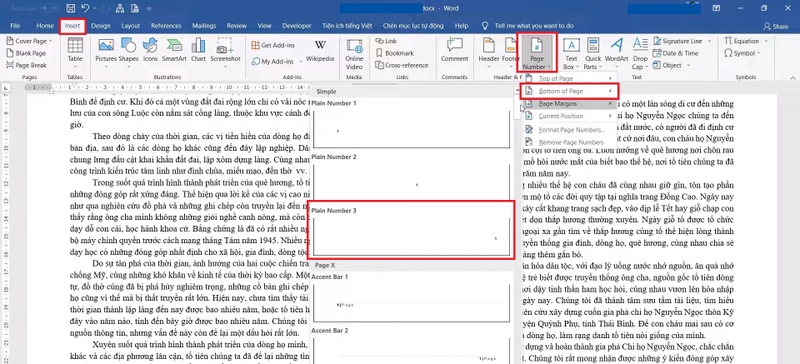Insert WordArt
Image resolution: width=800 pixels, height=364 pixels.
[x=616, y=52]
